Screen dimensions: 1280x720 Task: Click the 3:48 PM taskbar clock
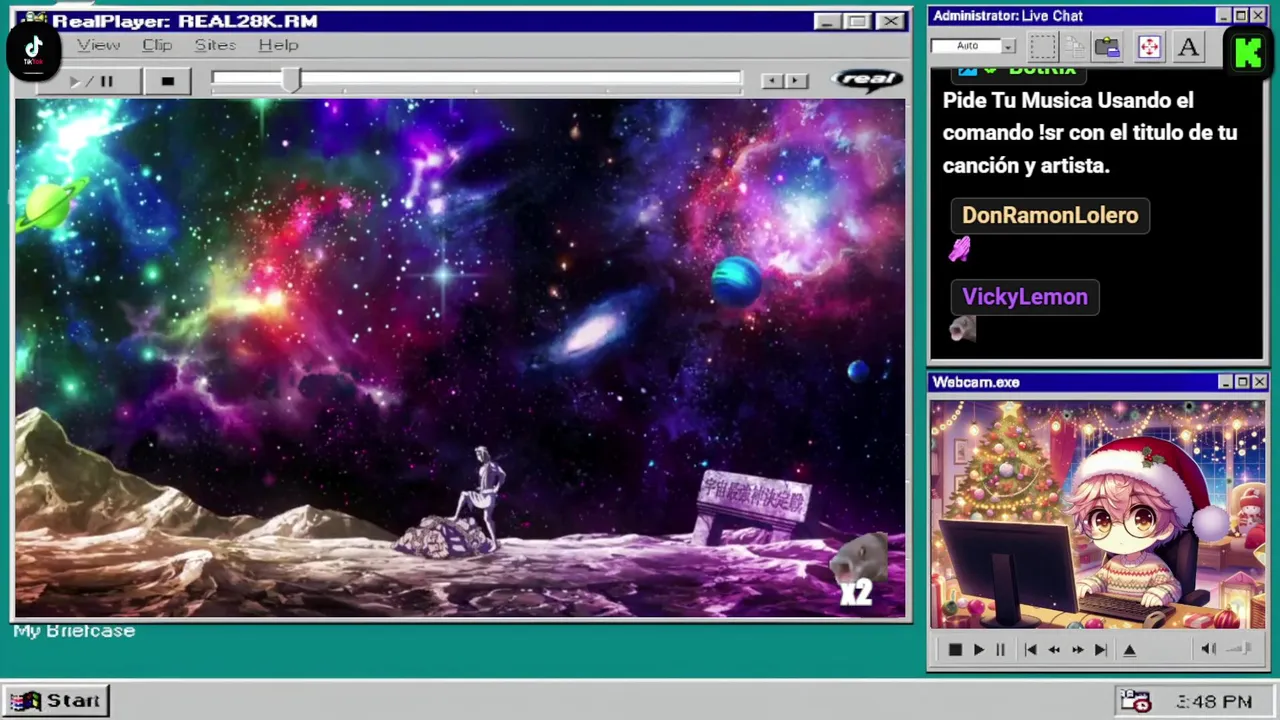click(x=1214, y=702)
